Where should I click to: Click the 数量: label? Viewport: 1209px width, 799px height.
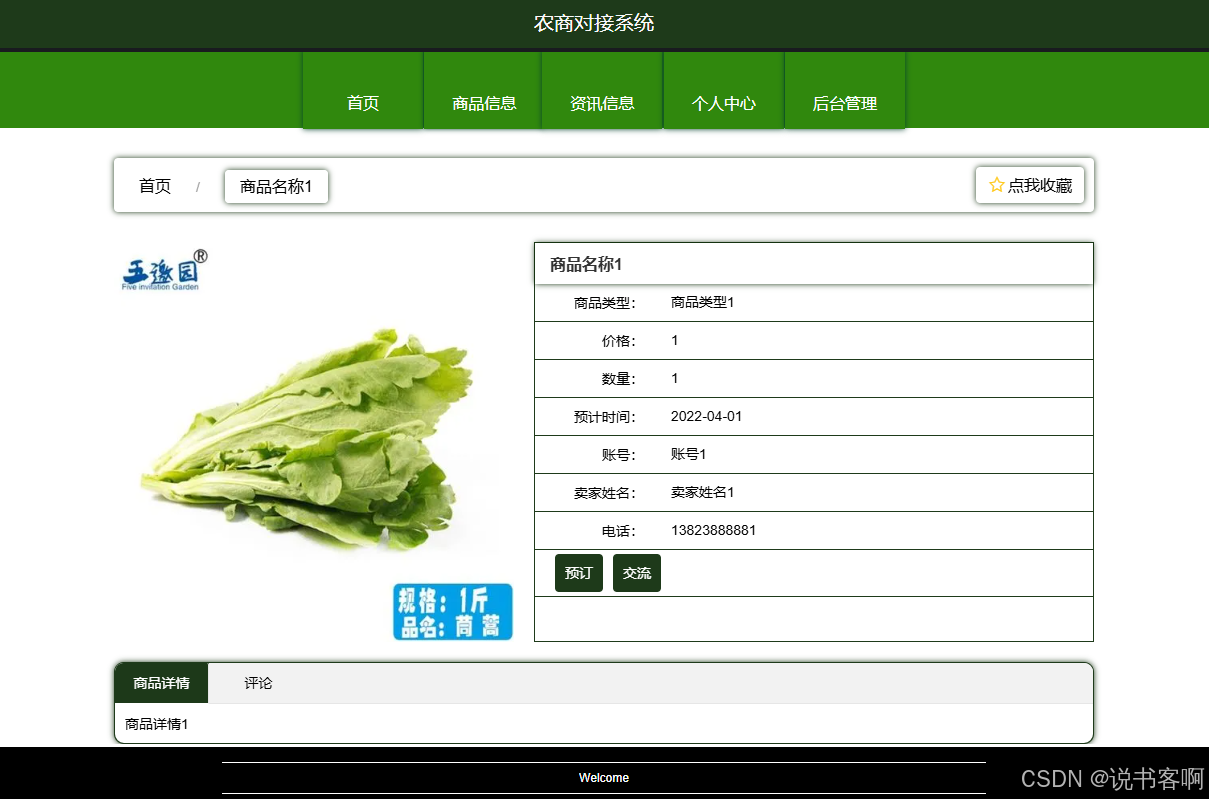tap(619, 379)
